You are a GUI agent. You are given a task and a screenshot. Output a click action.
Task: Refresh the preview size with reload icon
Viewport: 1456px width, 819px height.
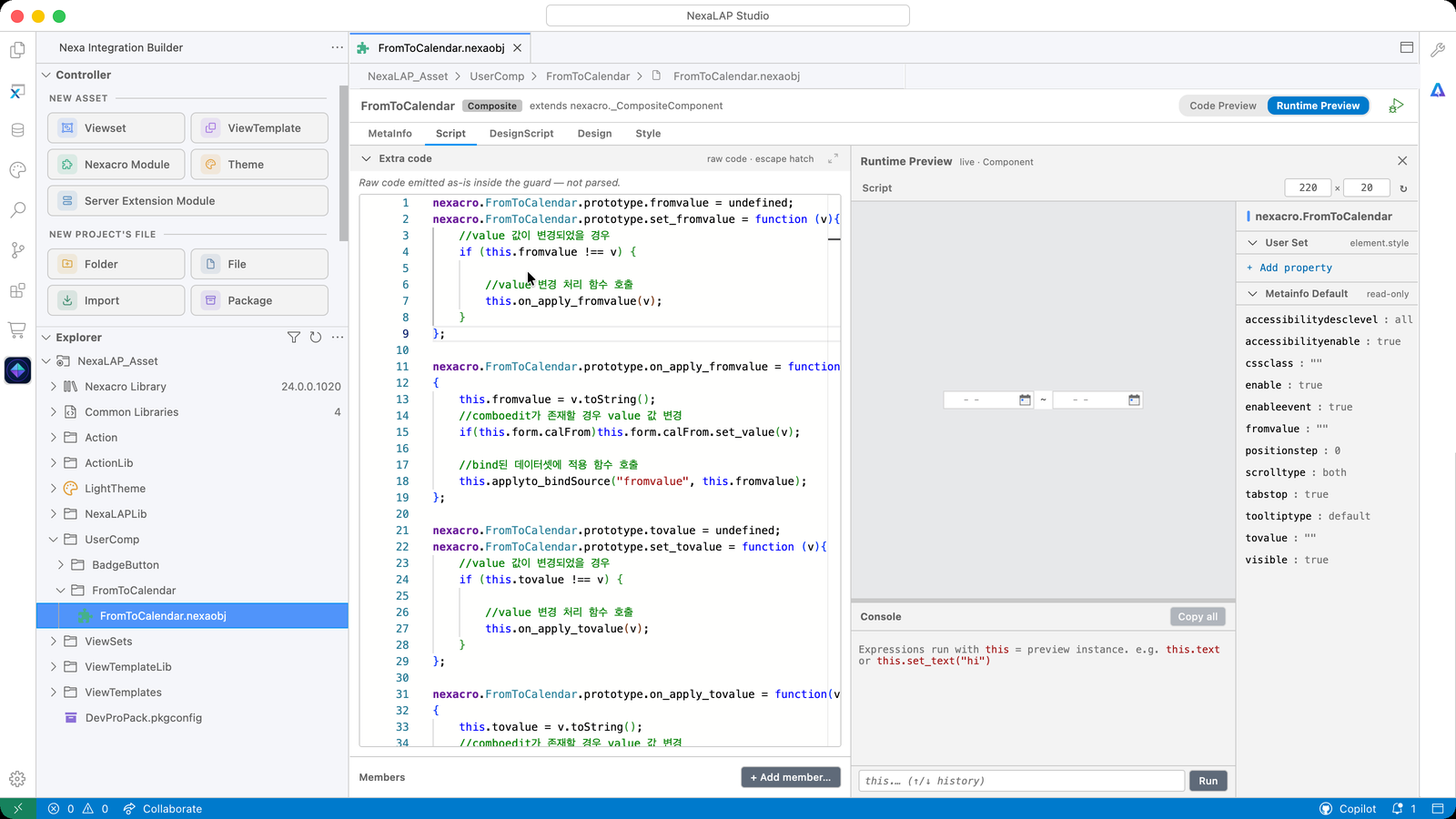pyautogui.click(x=1403, y=188)
